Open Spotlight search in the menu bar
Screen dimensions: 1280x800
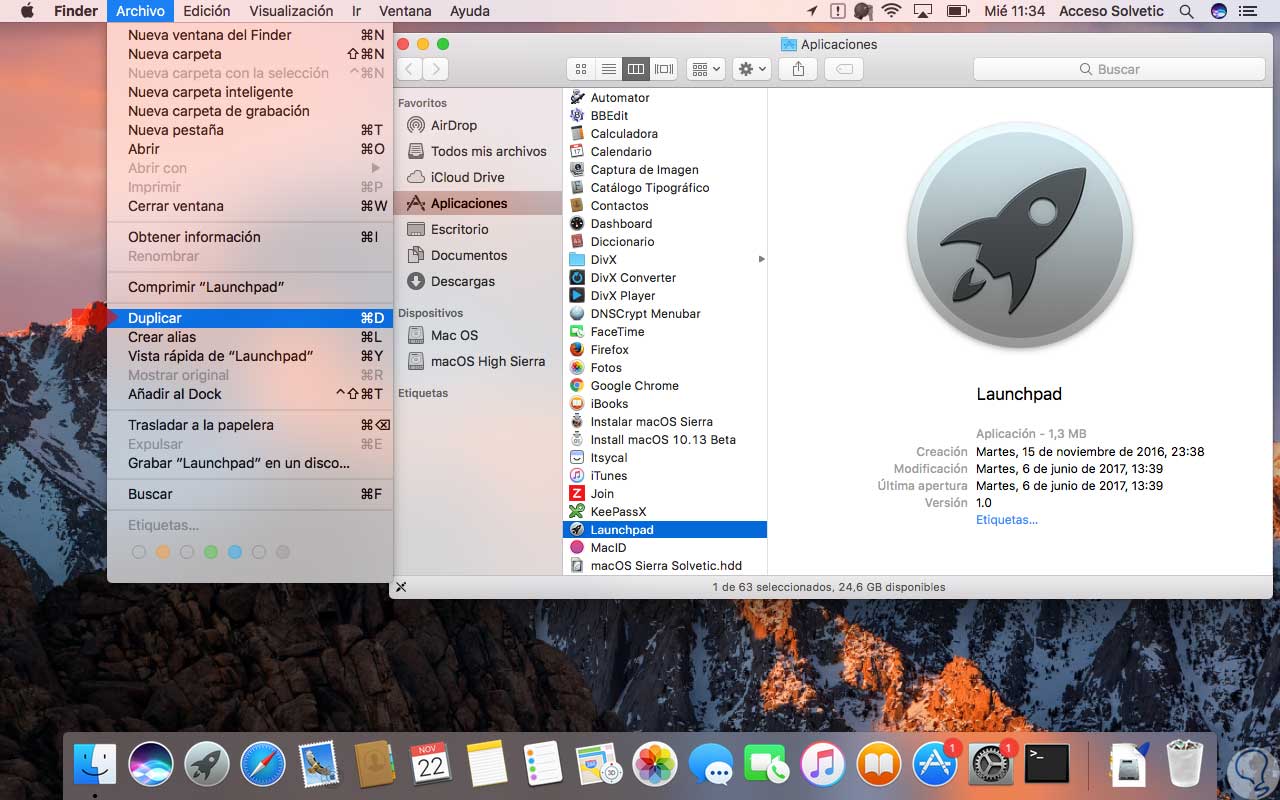(1187, 11)
